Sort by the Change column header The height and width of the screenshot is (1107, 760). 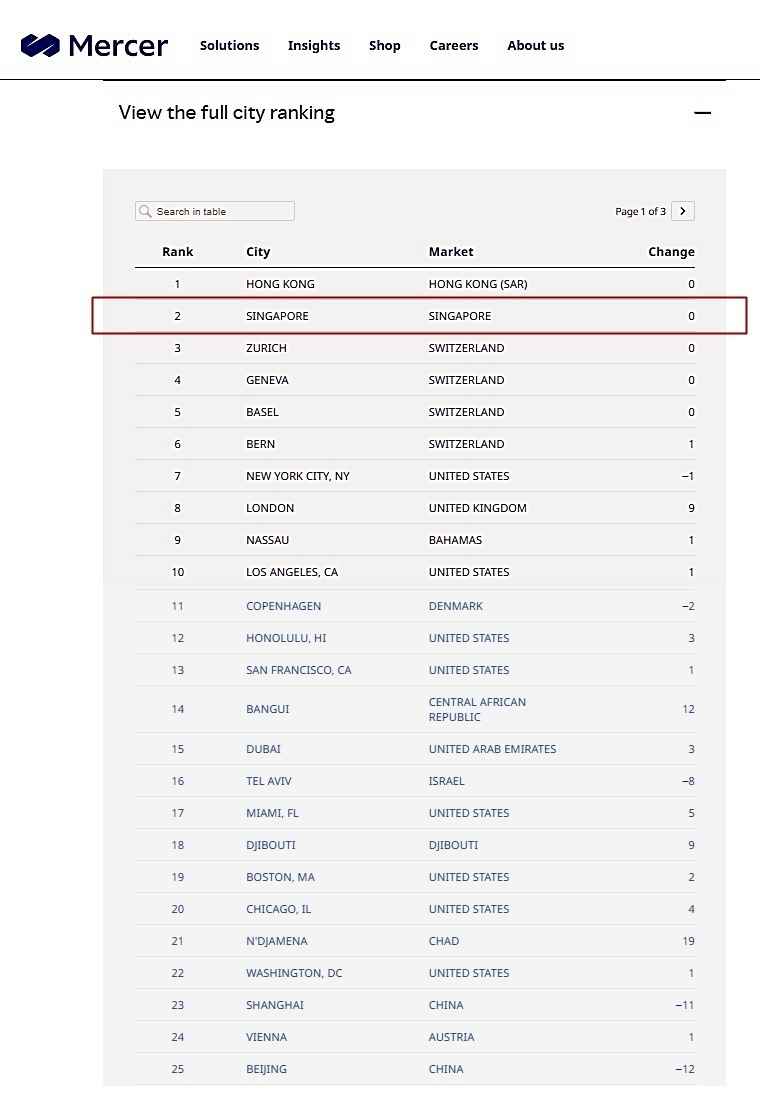(x=671, y=252)
